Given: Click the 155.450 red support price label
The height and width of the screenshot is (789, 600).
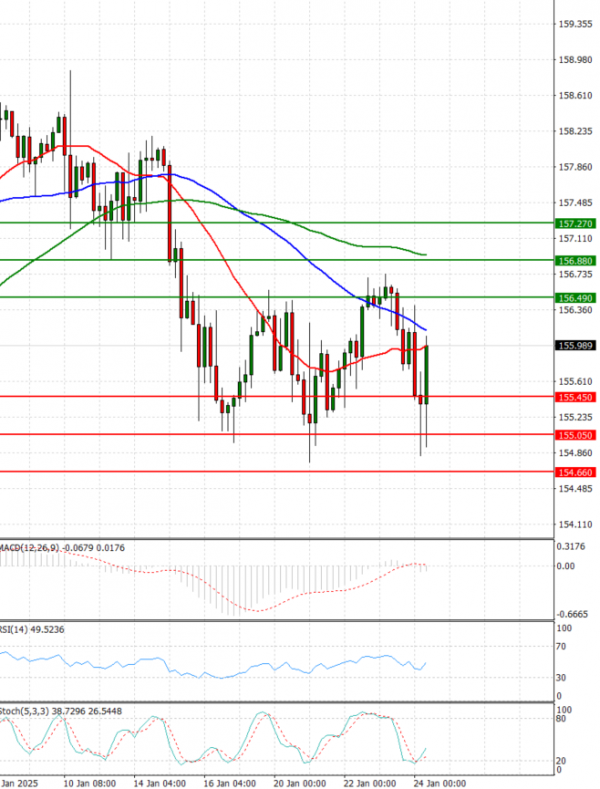Looking at the screenshot, I should (575, 397).
